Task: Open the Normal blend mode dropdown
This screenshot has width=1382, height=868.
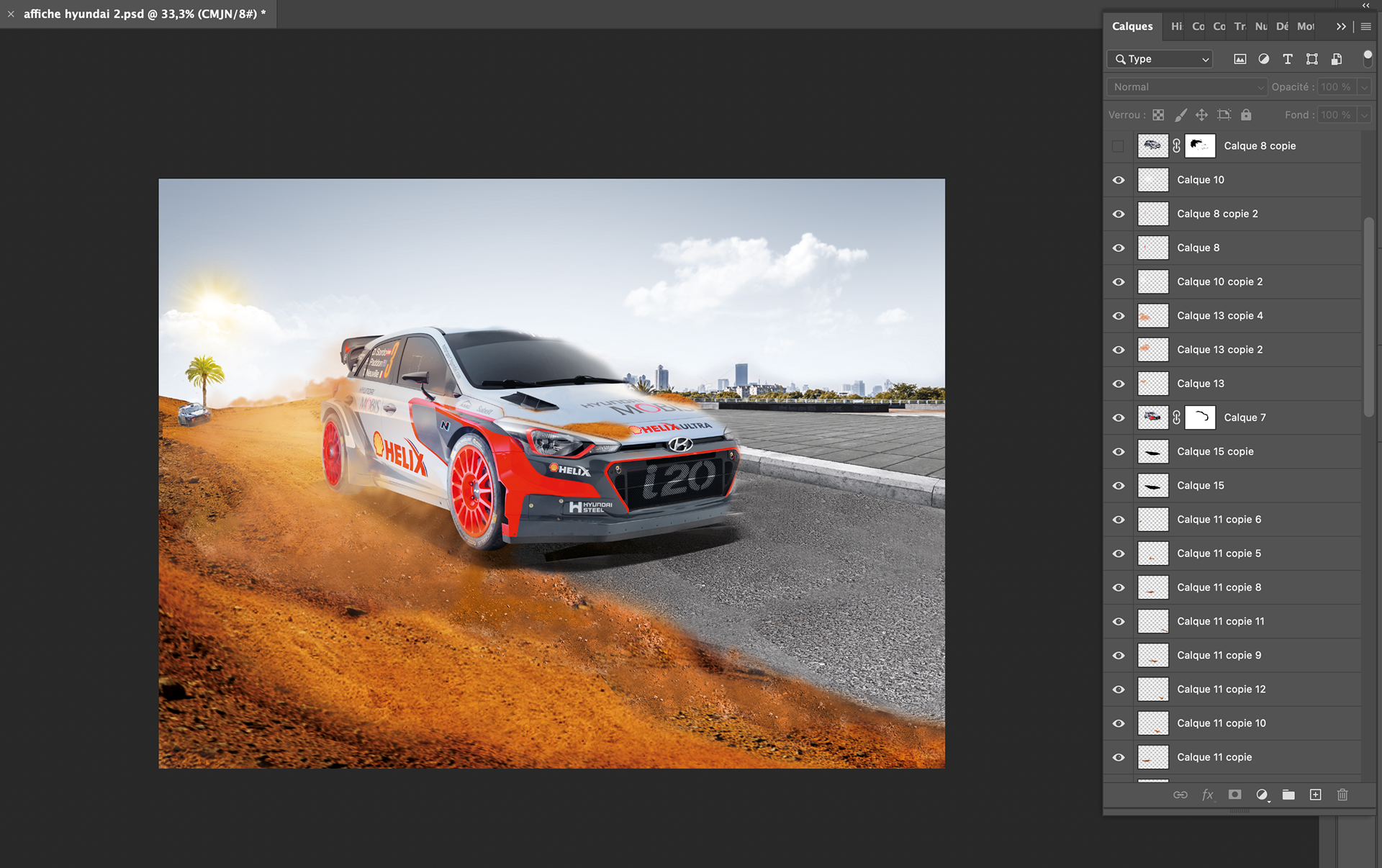Action: pos(1186,87)
